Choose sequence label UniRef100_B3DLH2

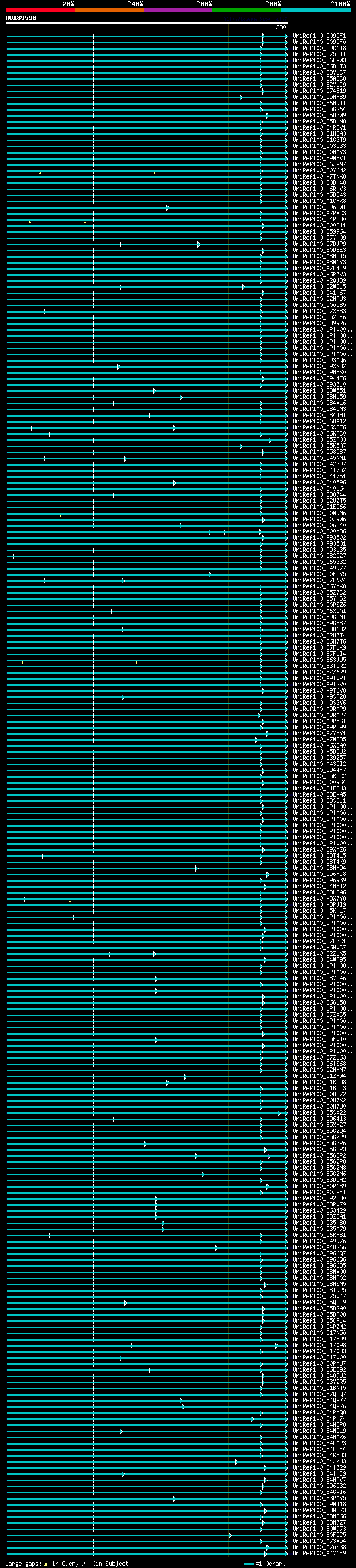[319, 1180]
